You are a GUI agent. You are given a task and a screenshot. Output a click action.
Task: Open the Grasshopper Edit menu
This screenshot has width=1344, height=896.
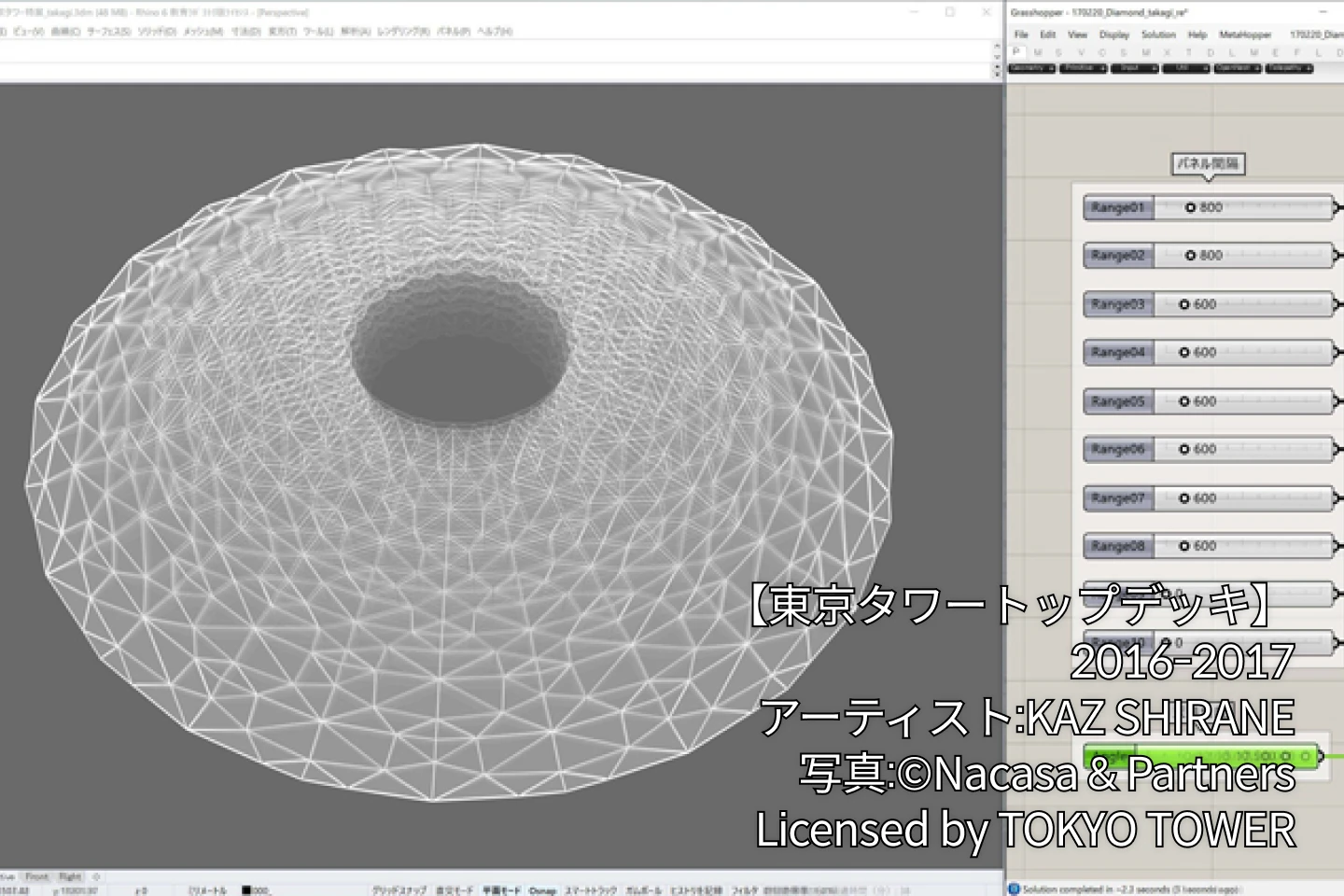[x=1048, y=35]
